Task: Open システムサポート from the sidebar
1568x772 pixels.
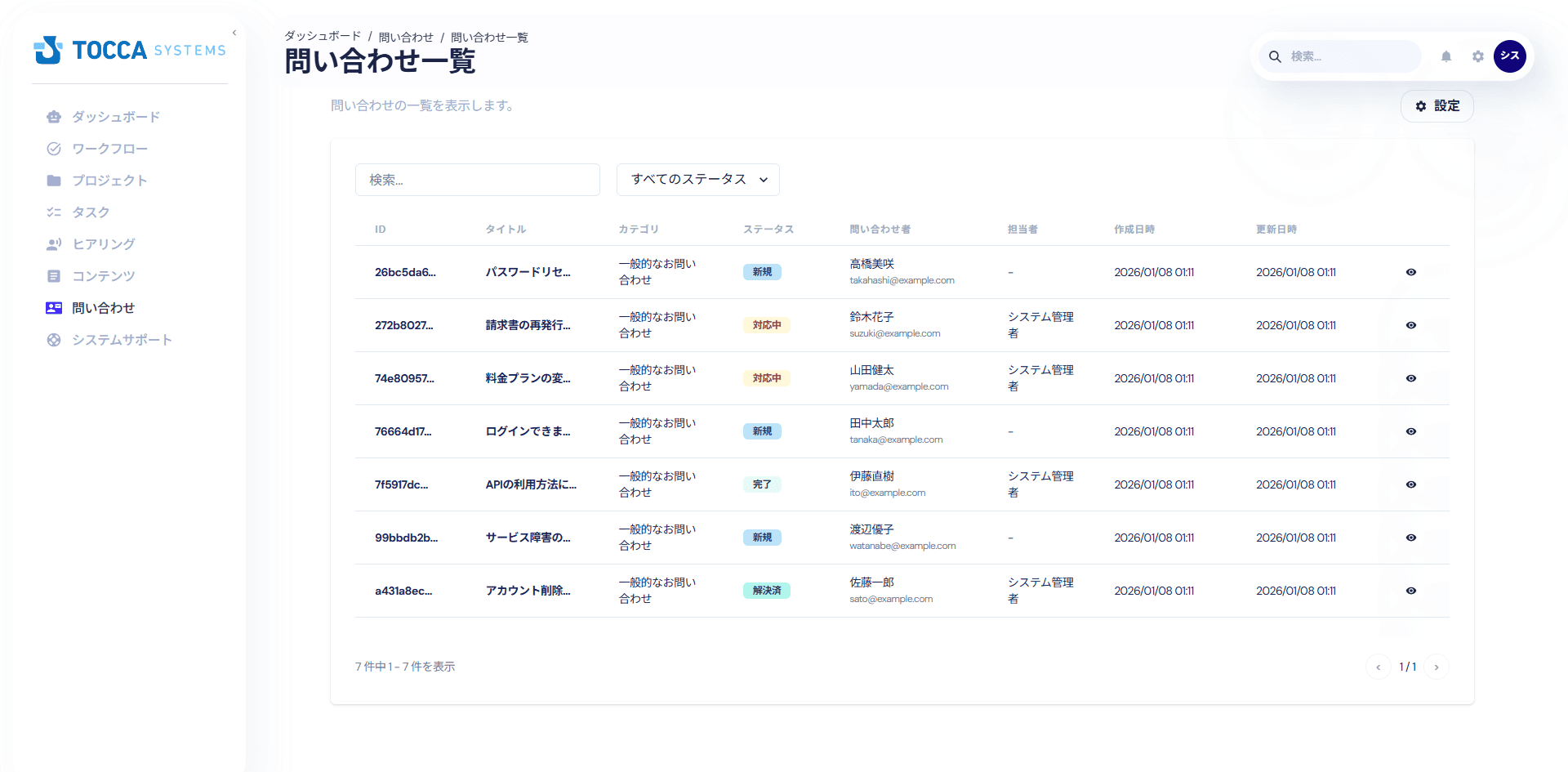Action: click(x=122, y=340)
